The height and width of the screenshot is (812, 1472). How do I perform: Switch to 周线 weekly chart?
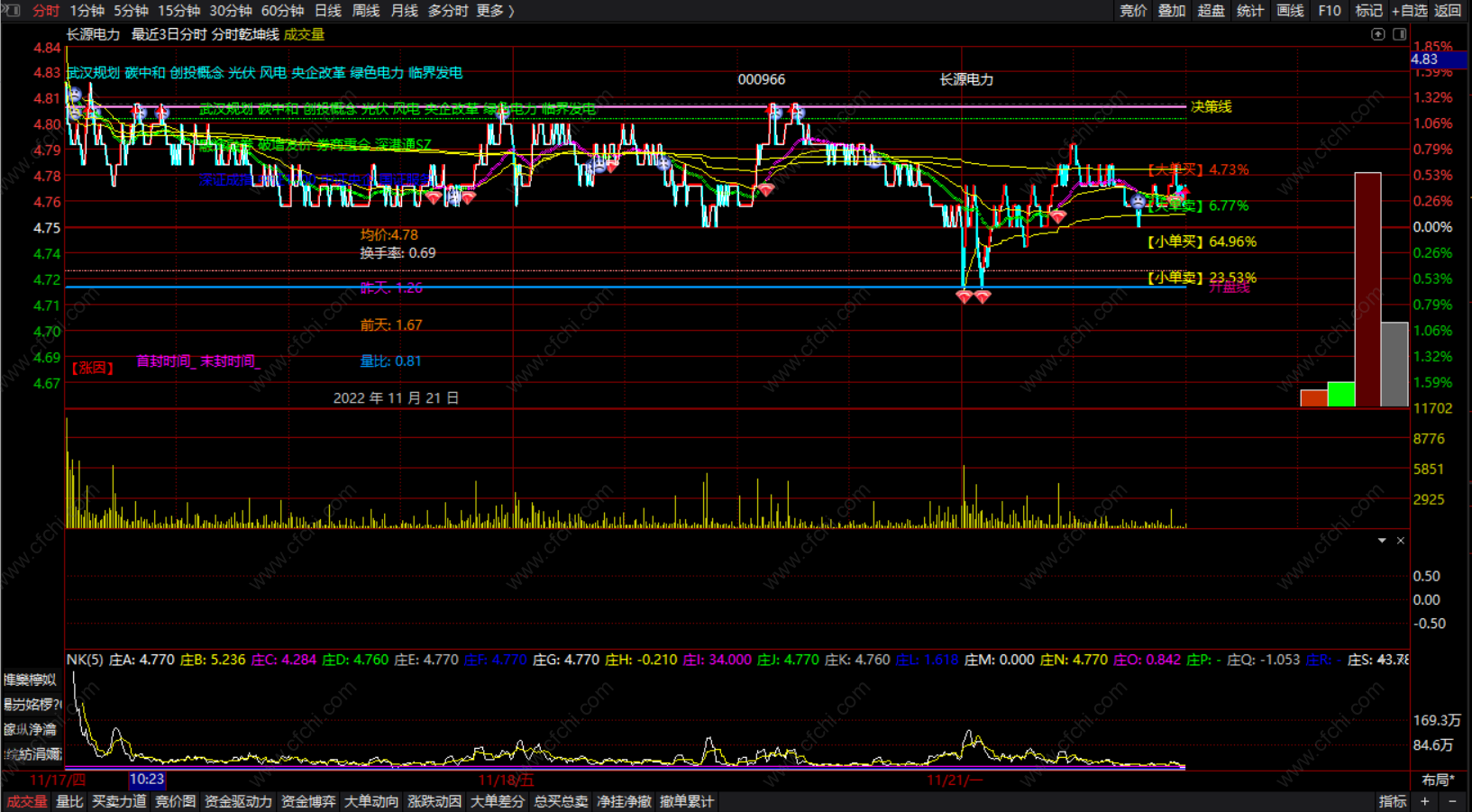pos(366,11)
